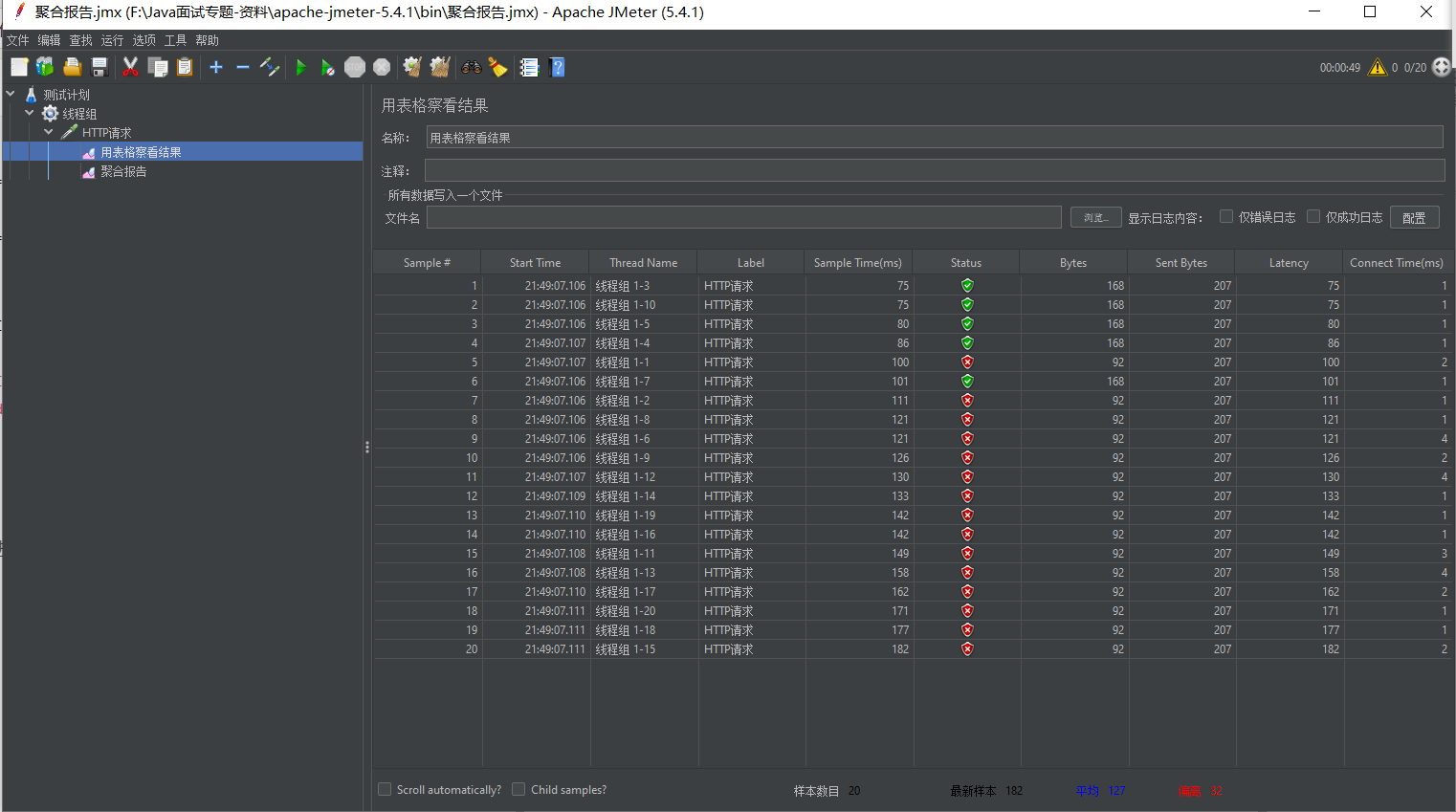1456x812 pixels.
Task: Collapse all tree nodes with minus icon
Action: [243, 67]
